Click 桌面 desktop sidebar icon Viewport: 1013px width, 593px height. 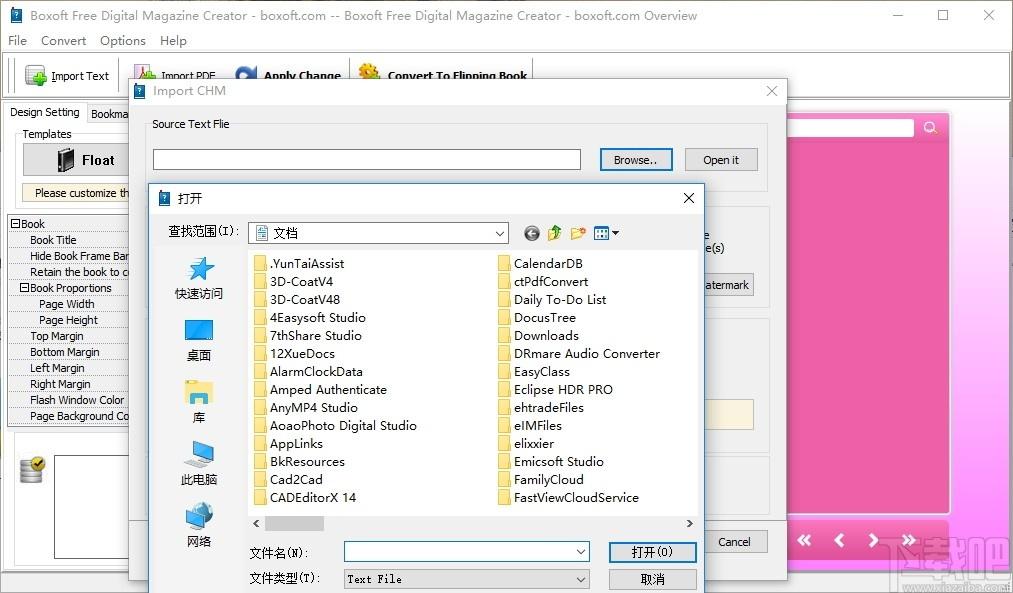tap(199, 340)
